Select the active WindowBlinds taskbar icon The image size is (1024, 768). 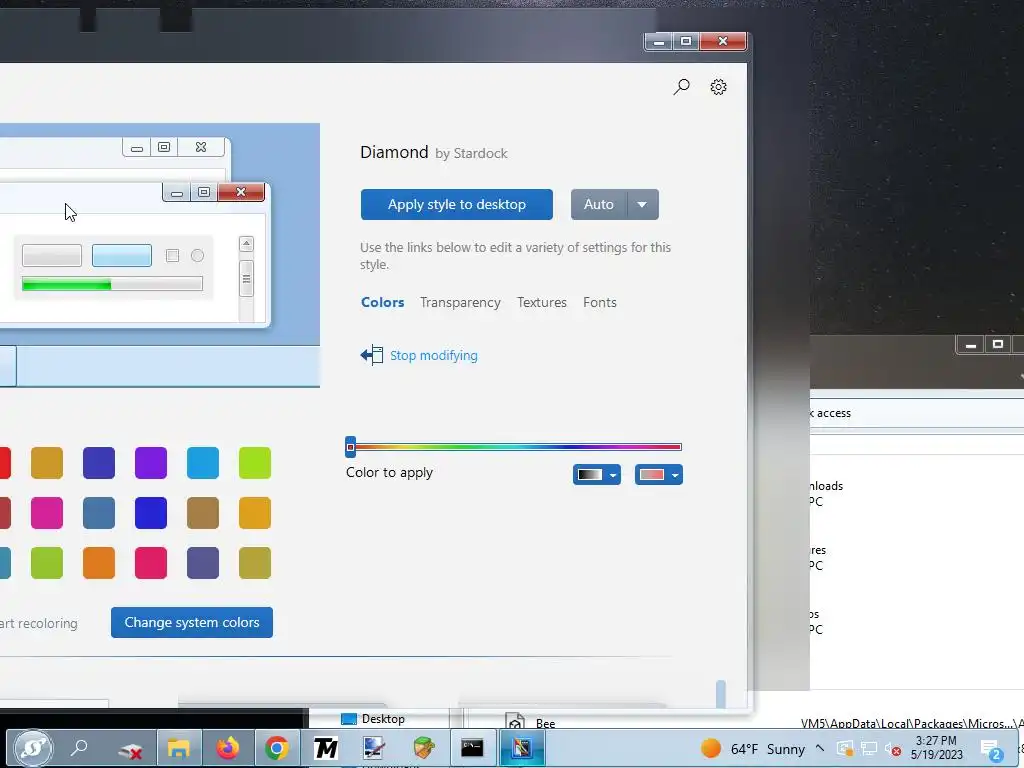pos(521,748)
